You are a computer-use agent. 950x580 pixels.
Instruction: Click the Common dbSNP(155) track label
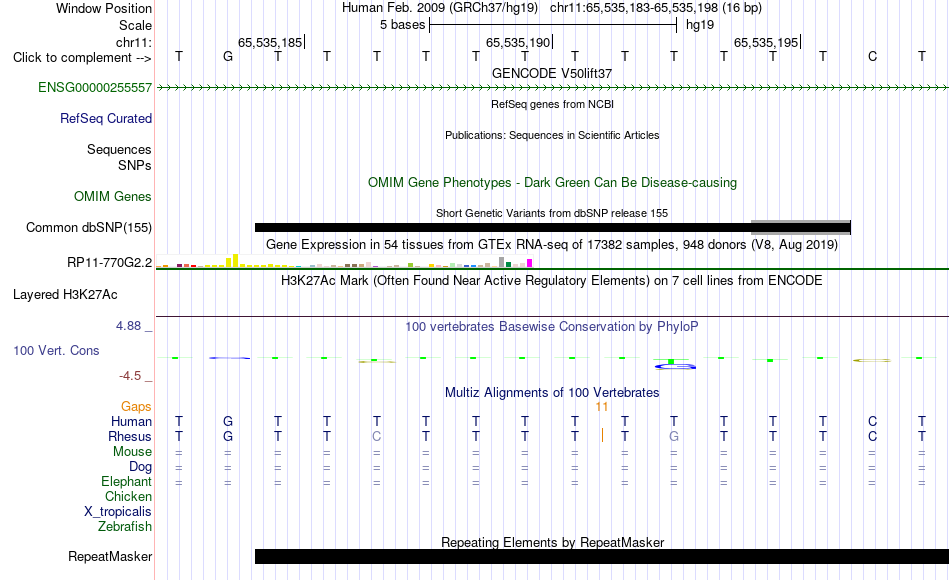click(88, 228)
